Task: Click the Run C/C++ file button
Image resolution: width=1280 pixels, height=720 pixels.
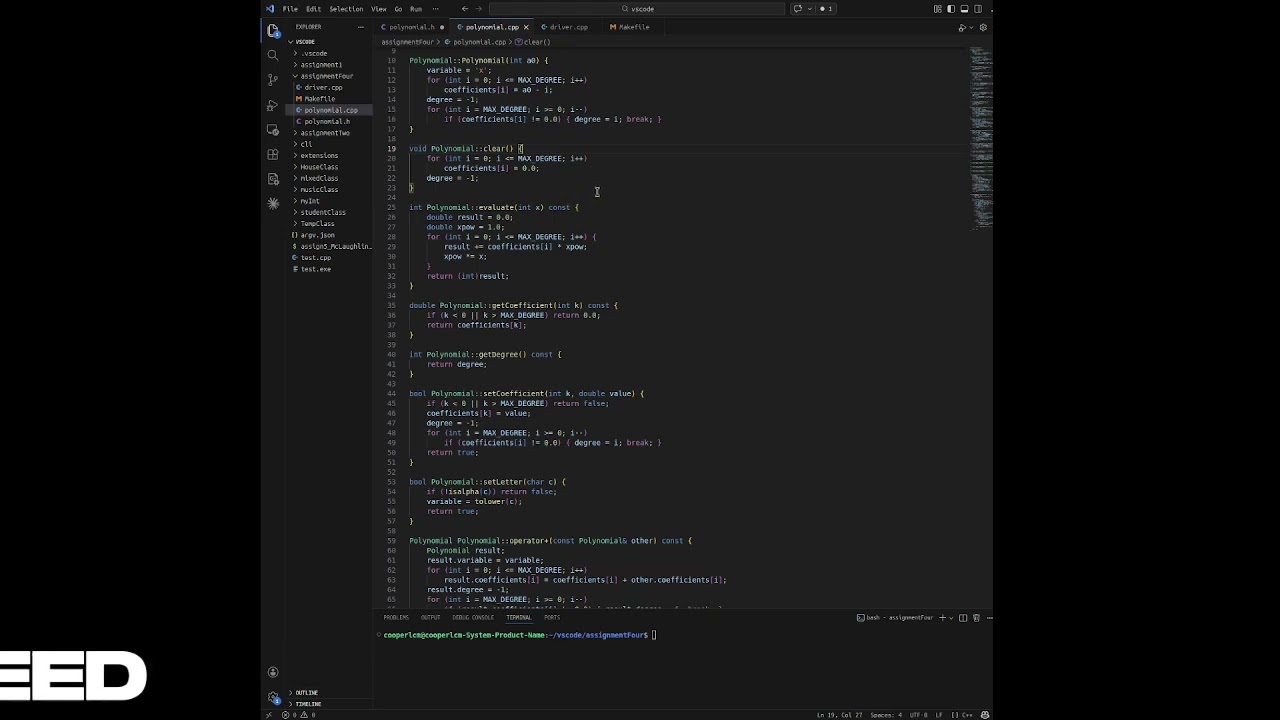Action: (962, 28)
